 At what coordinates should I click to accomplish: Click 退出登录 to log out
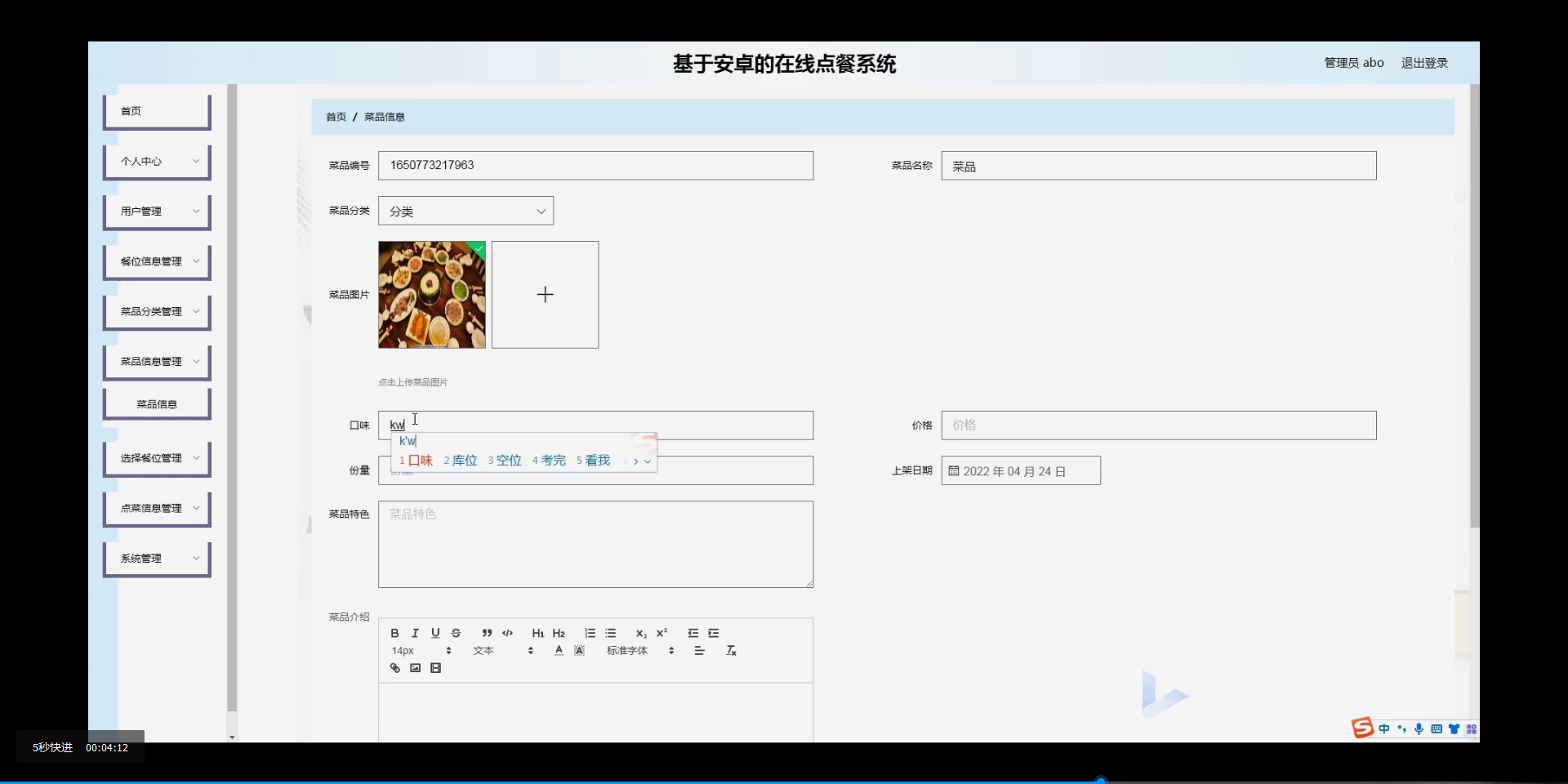(x=1424, y=62)
